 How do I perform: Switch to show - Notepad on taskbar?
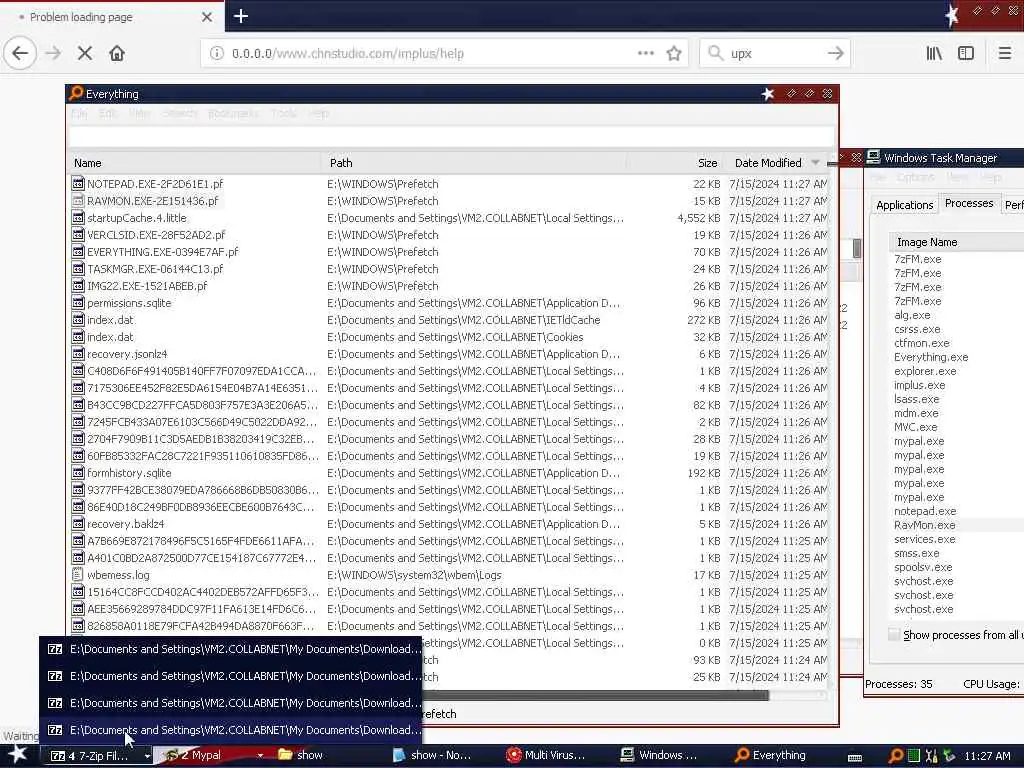tap(432, 755)
